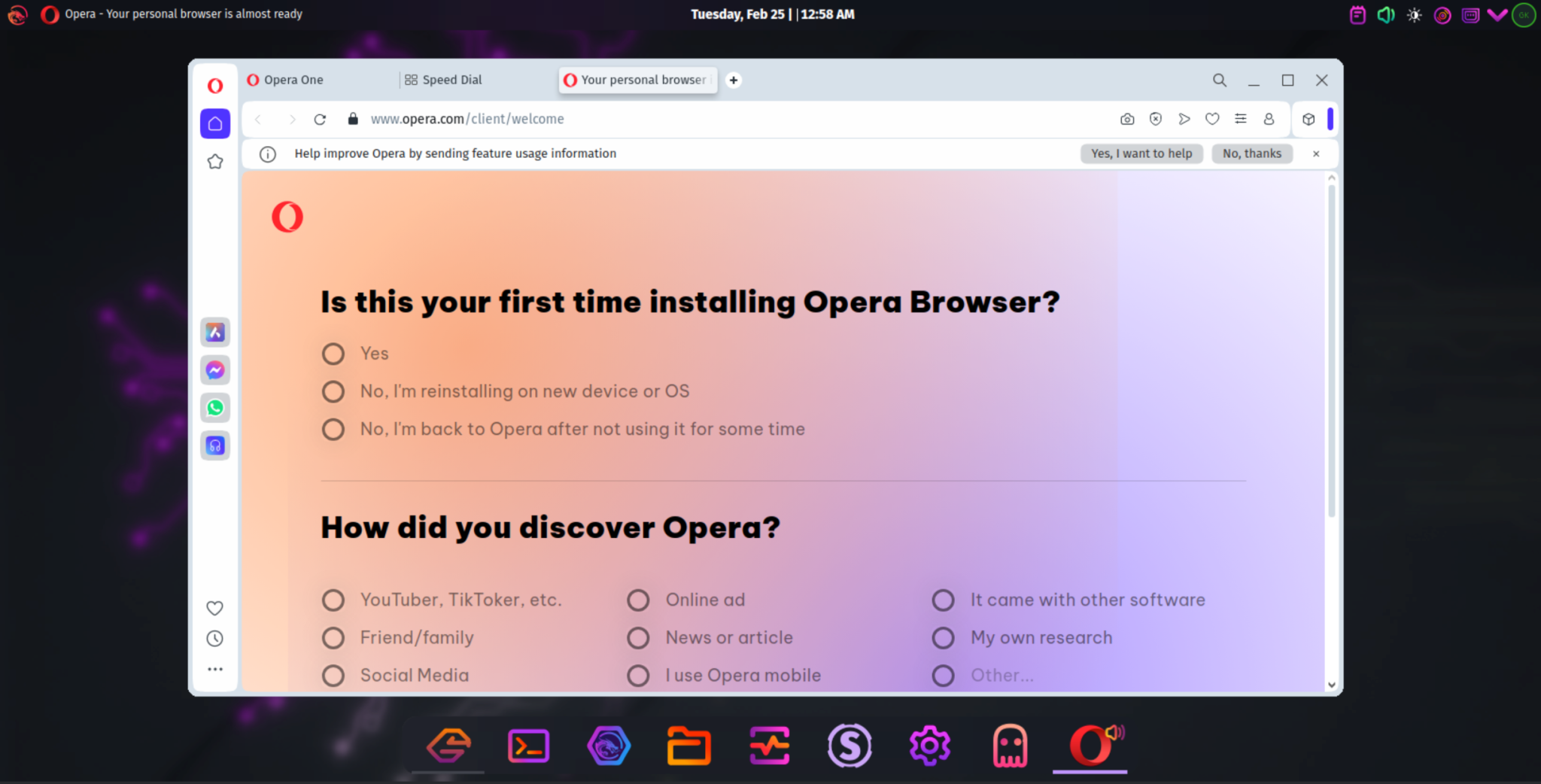Open browsing History in the sidebar

(x=215, y=638)
